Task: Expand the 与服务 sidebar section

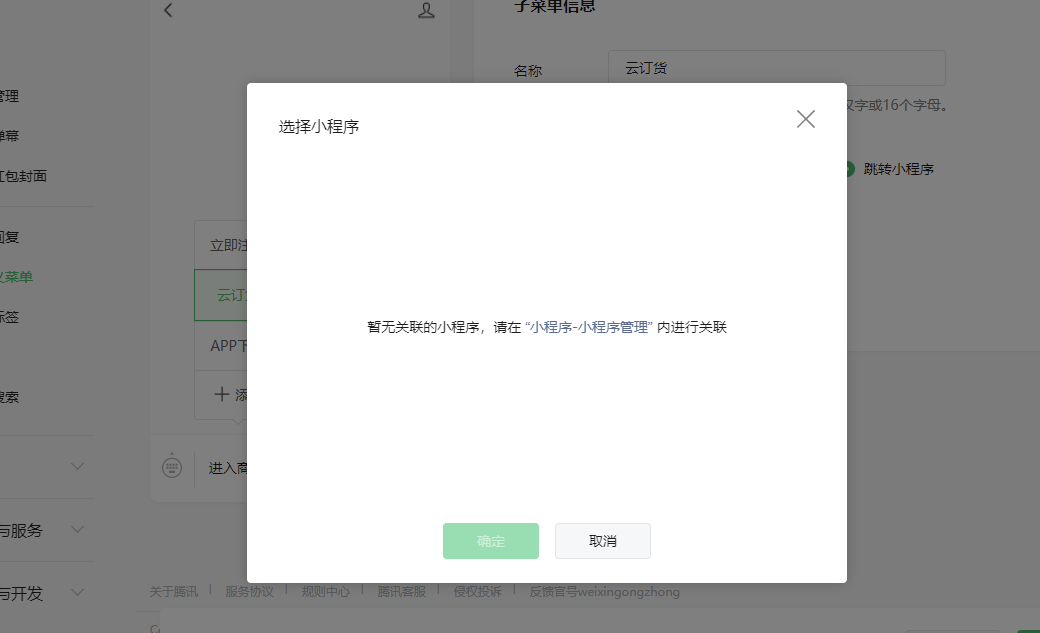Action: [x=78, y=529]
